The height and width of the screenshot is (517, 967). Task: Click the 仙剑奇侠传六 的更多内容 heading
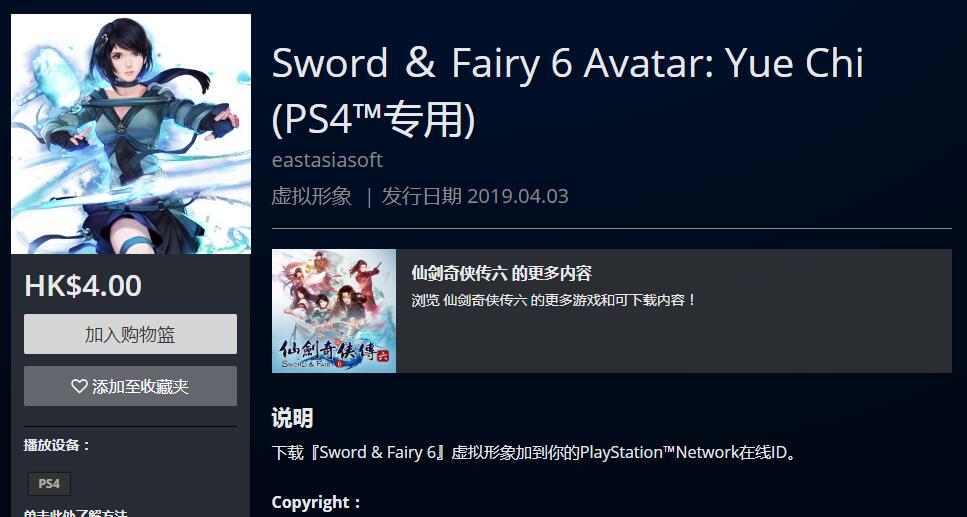(x=501, y=273)
